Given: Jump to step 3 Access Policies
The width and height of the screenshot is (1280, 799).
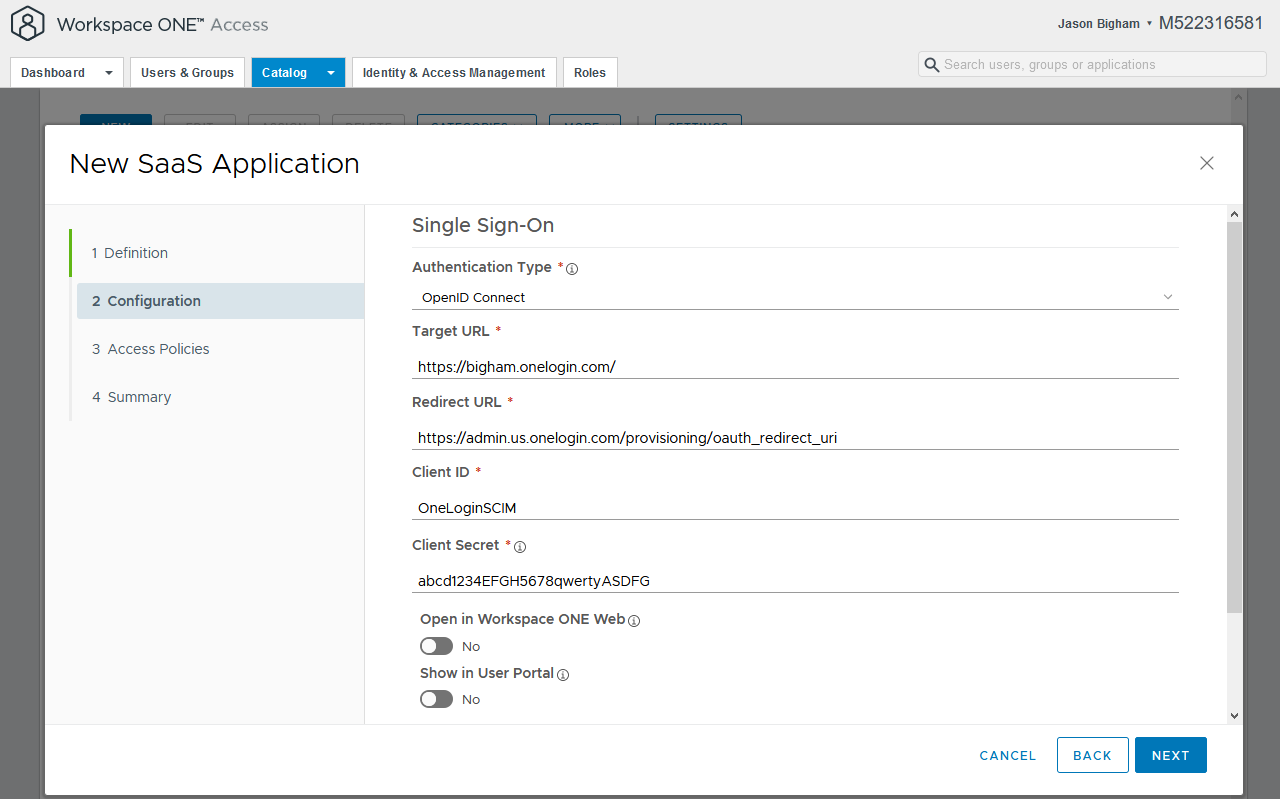Looking at the screenshot, I should tap(150, 348).
